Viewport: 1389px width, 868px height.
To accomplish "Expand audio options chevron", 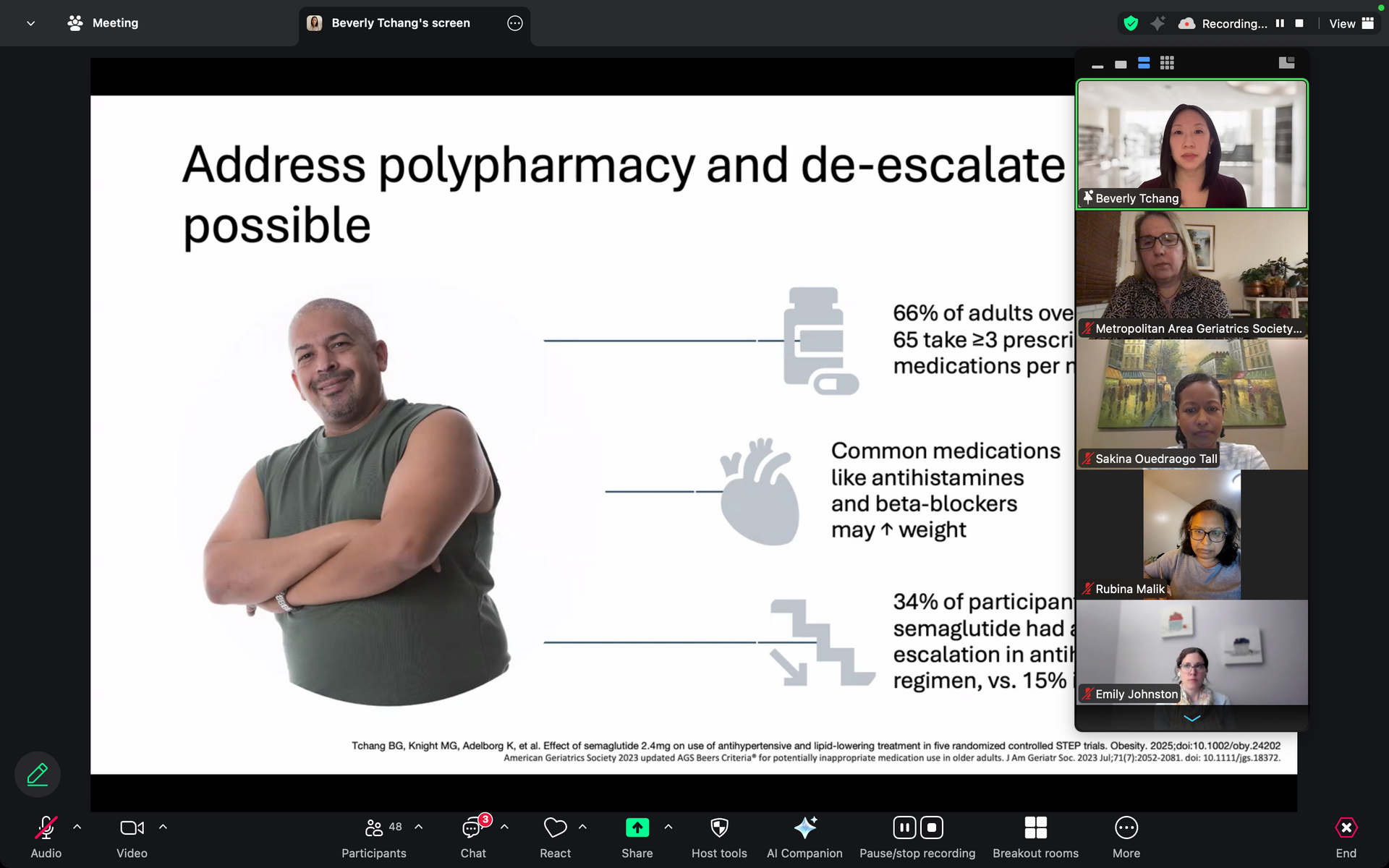I will coord(77,827).
